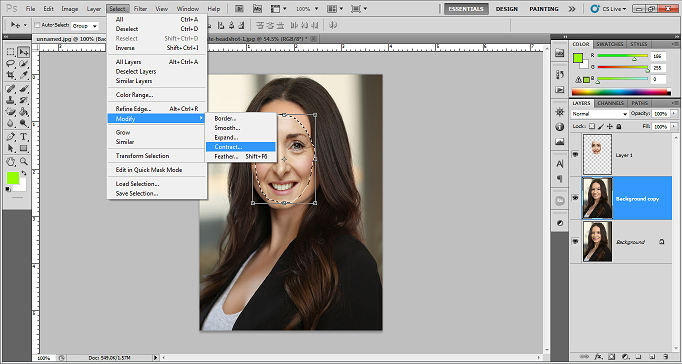Select the Crop tool
The height and width of the screenshot is (364, 682).
point(10,75)
